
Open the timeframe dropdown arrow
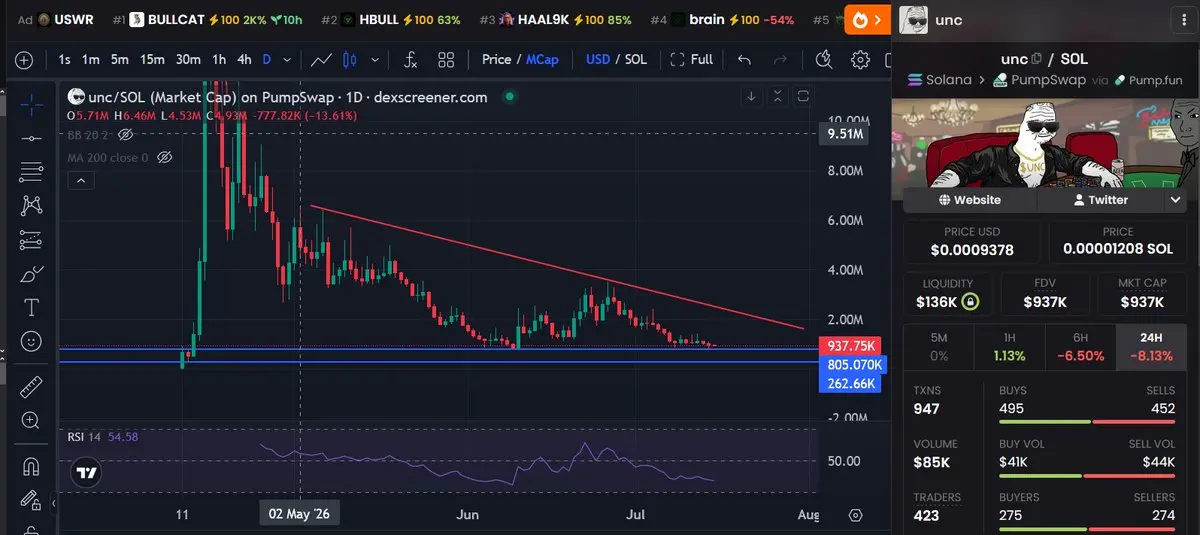coord(286,60)
